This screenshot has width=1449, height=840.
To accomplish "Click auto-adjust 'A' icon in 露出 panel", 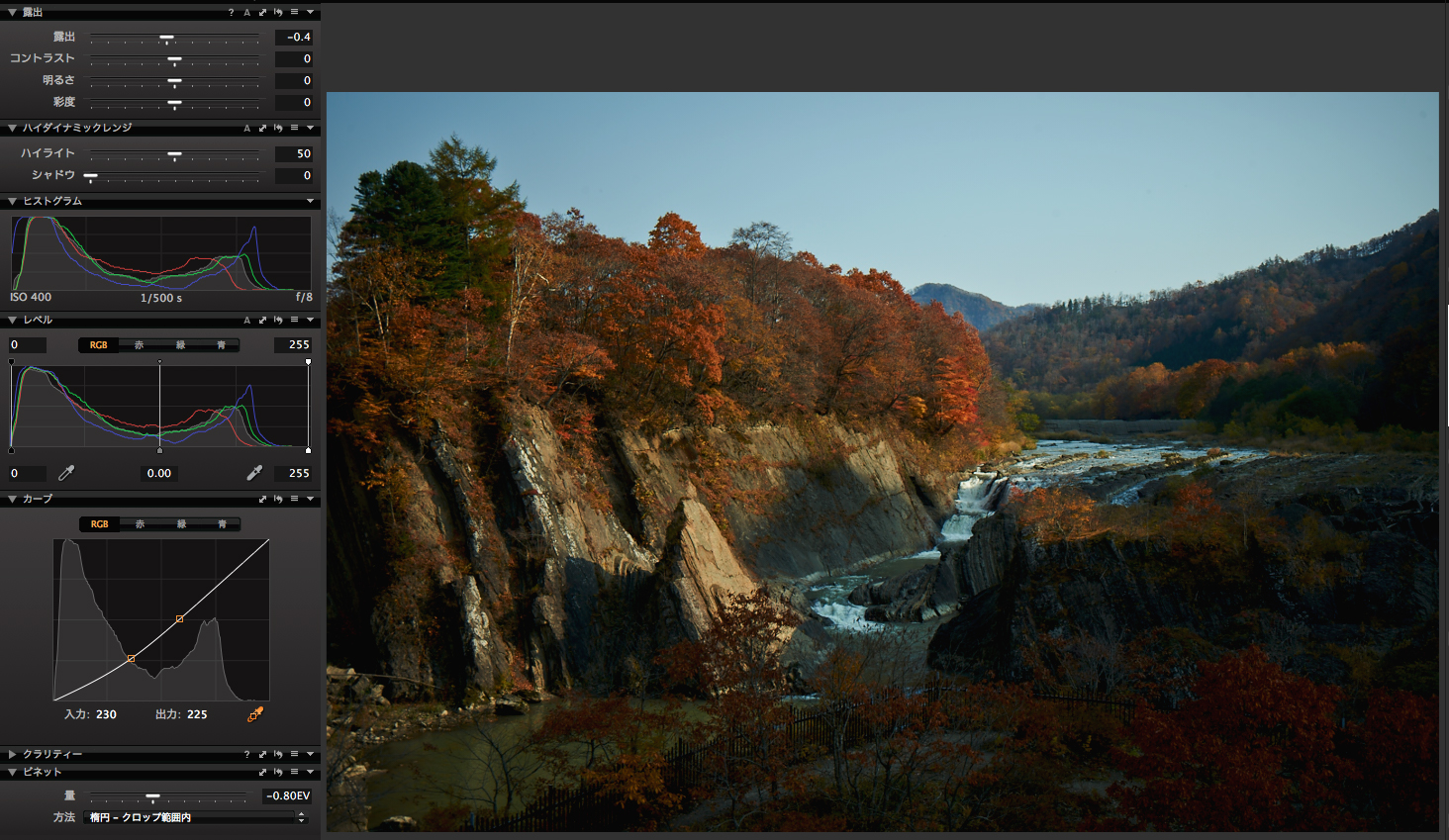I will 246,12.
